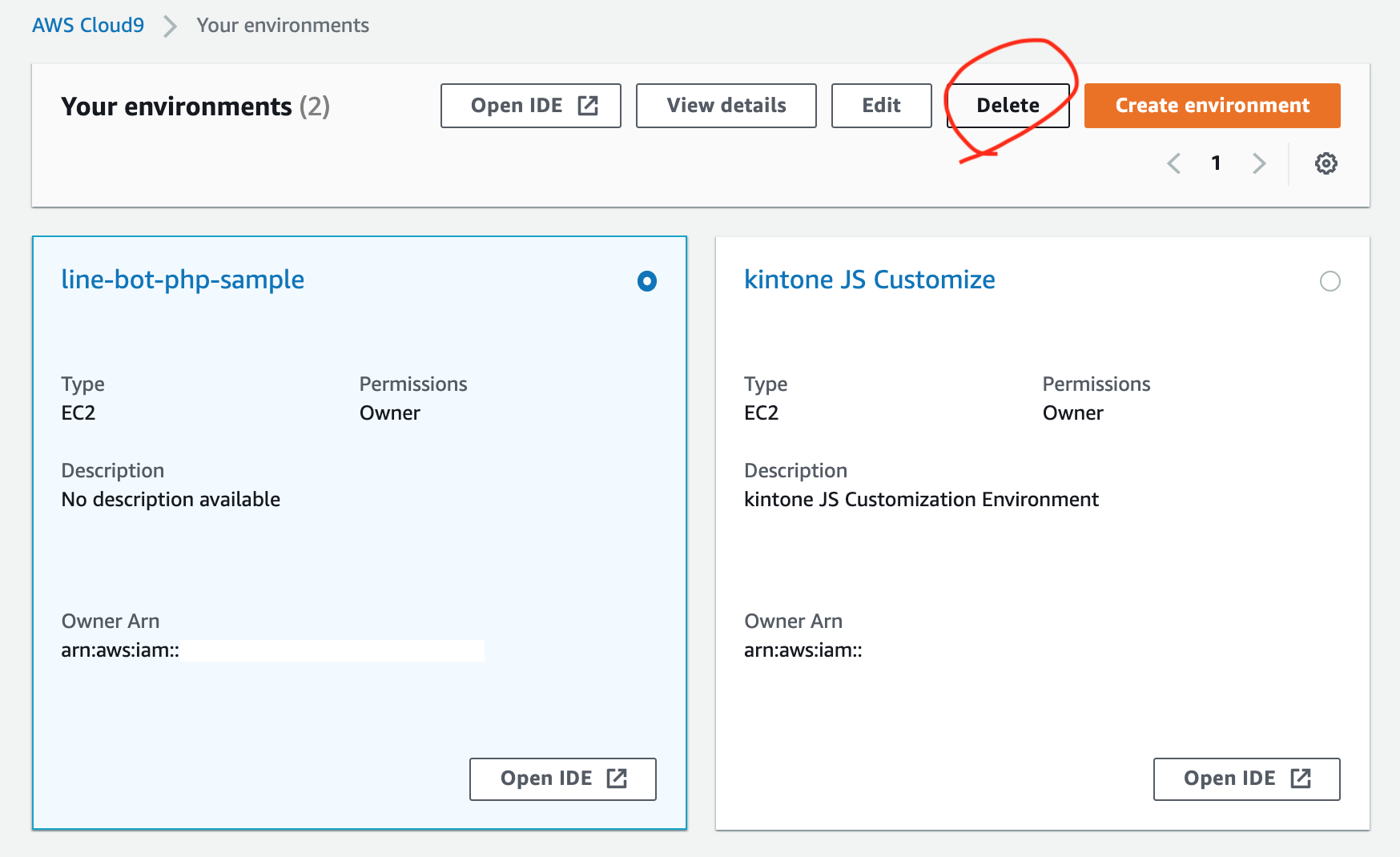Image resolution: width=1400 pixels, height=857 pixels.
Task: Click the toolbar Open IDE button
Action: 531,106
